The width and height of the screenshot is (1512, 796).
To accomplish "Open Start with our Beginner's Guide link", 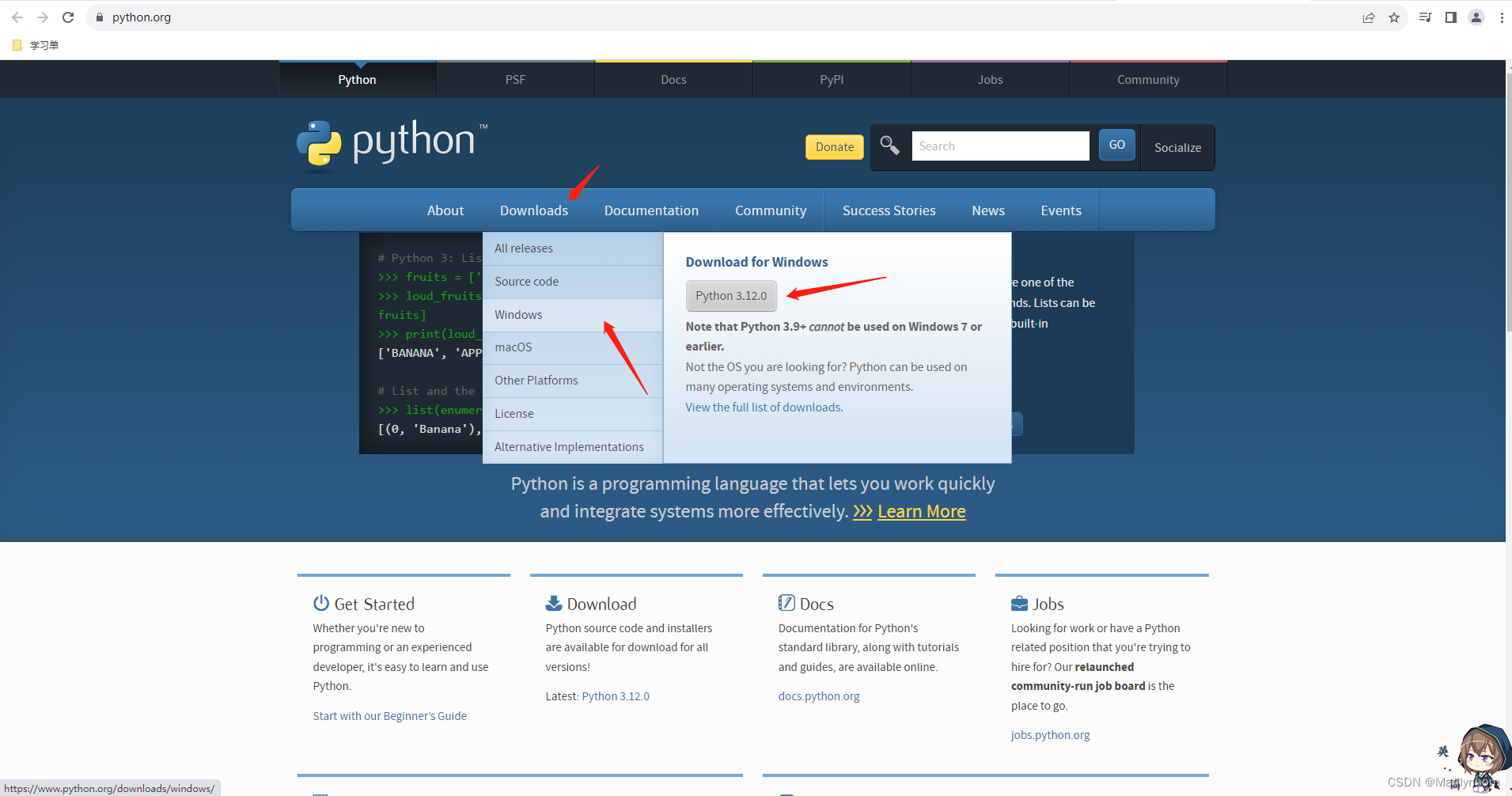I will pos(389,716).
